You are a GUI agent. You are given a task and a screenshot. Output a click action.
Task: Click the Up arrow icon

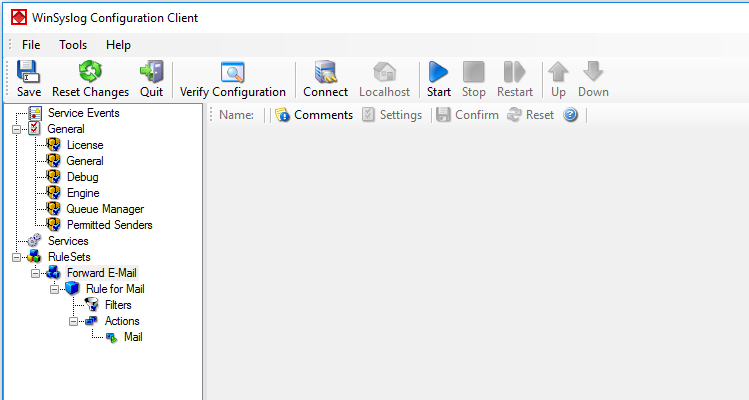click(x=558, y=72)
